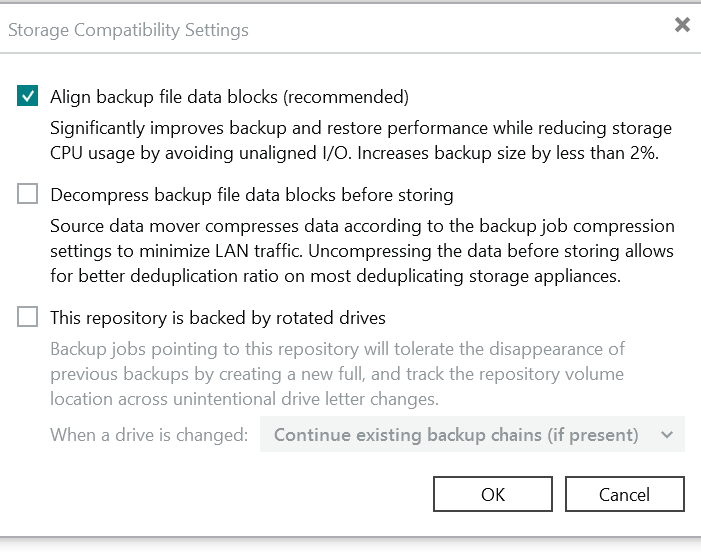Click the "Storage Compatibility Settings" title text
The image size is (701, 555).
tap(128, 30)
